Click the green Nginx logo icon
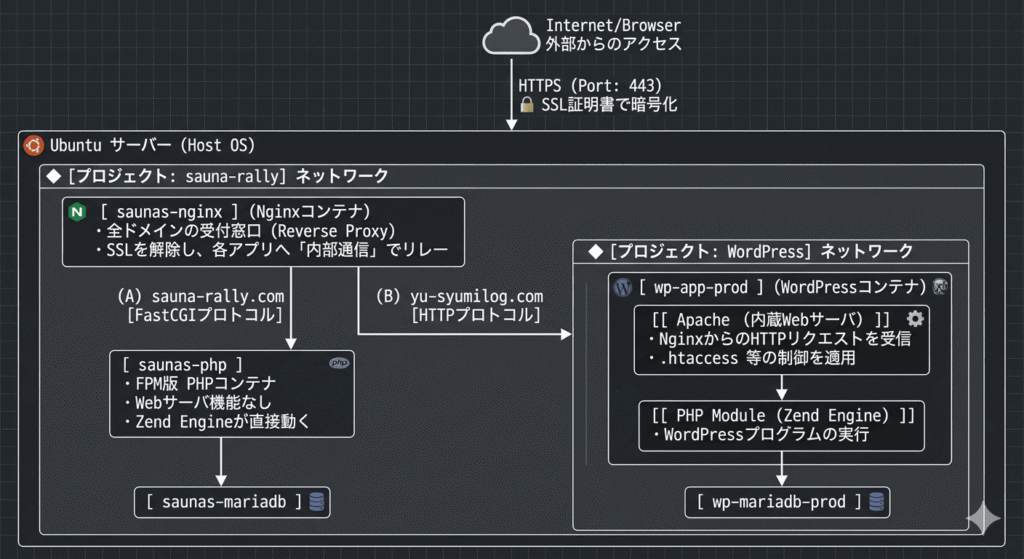1024x559 pixels. (x=76, y=213)
